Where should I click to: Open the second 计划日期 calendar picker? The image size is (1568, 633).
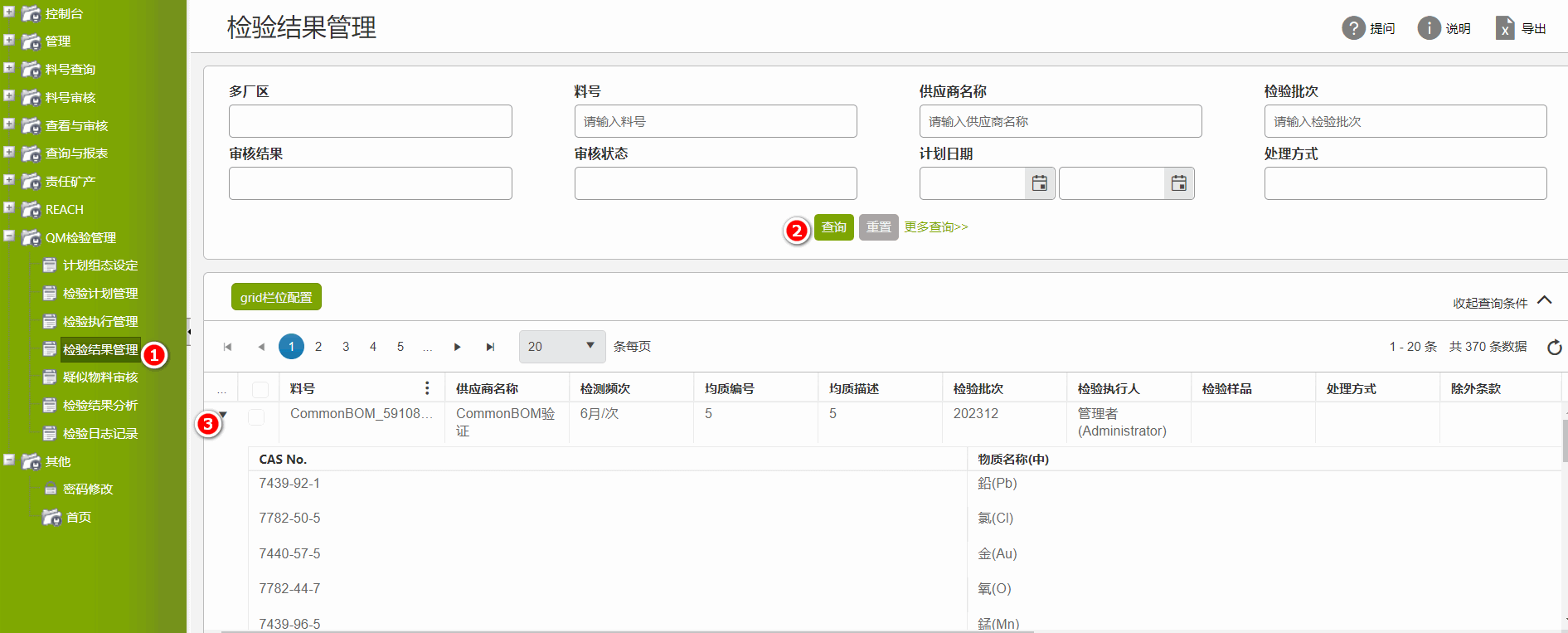click(1178, 183)
